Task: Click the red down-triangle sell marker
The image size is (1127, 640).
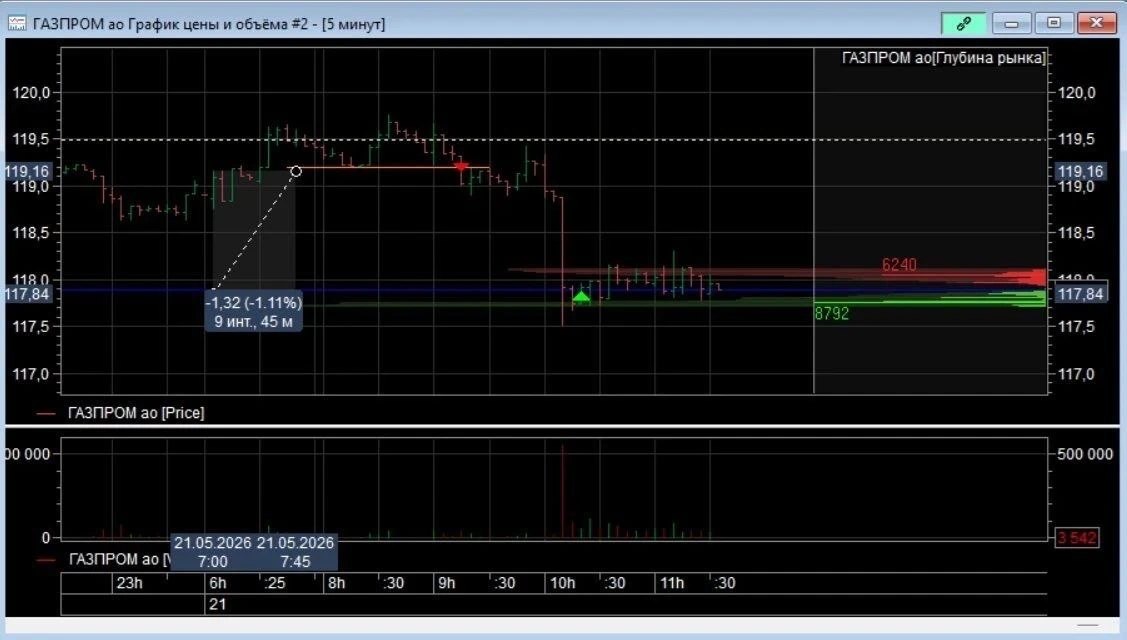Action: tap(461, 167)
